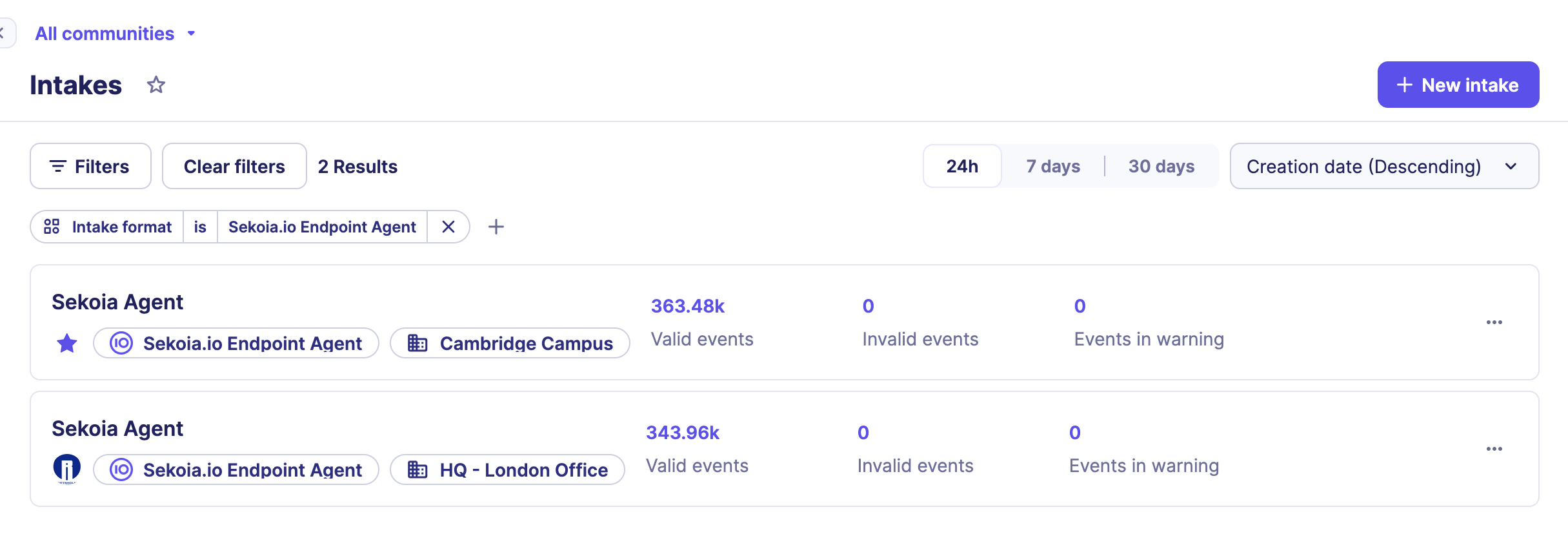Open the 363.48k valid events link
Screen dimensions: 1568x536
(x=687, y=306)
